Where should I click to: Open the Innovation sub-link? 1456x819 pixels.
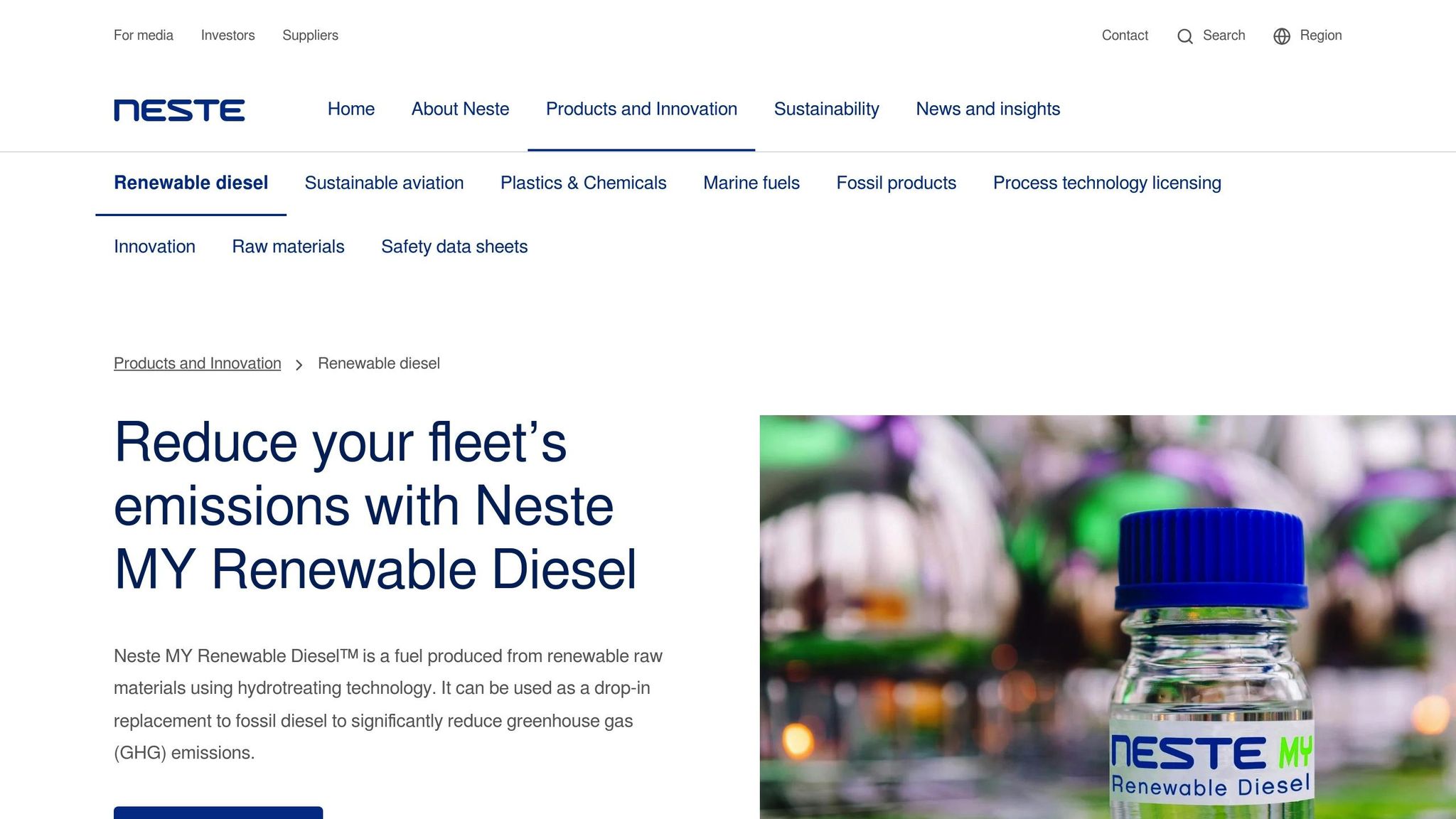[x=154, y=247]
